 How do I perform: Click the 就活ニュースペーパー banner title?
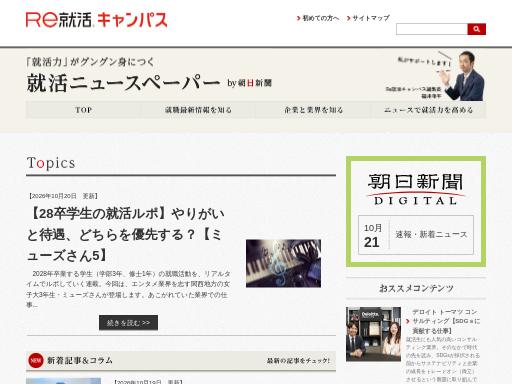click(123, 83)
